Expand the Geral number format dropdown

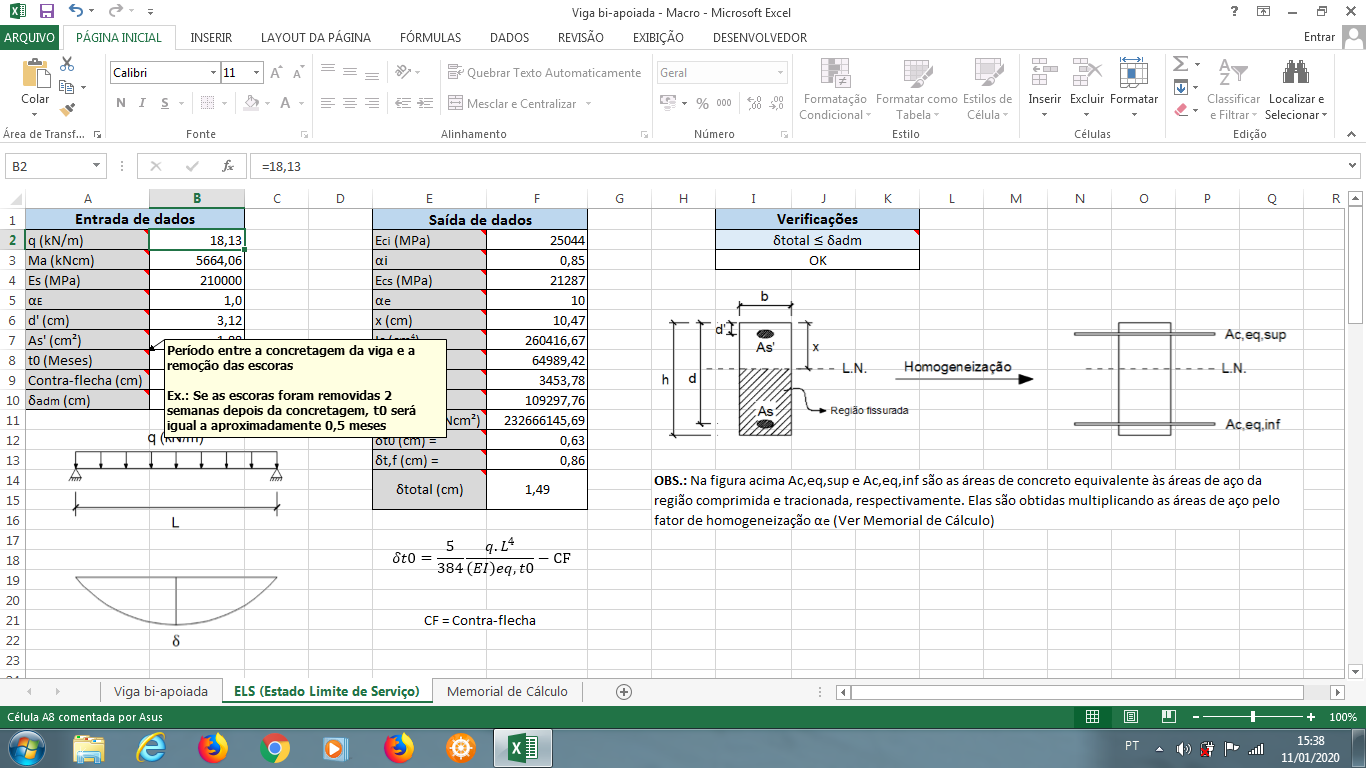(781, 73)
